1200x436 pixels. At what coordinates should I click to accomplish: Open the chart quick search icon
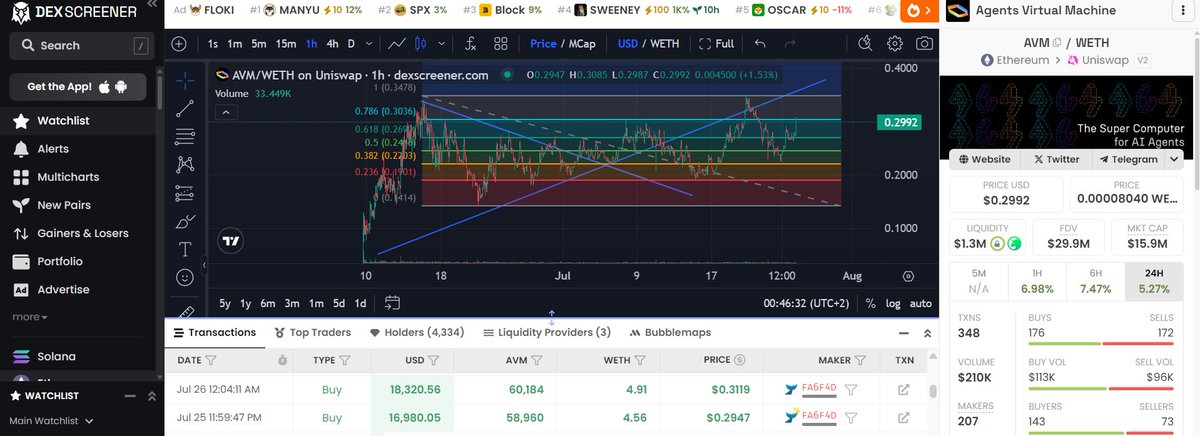[866, 44]
